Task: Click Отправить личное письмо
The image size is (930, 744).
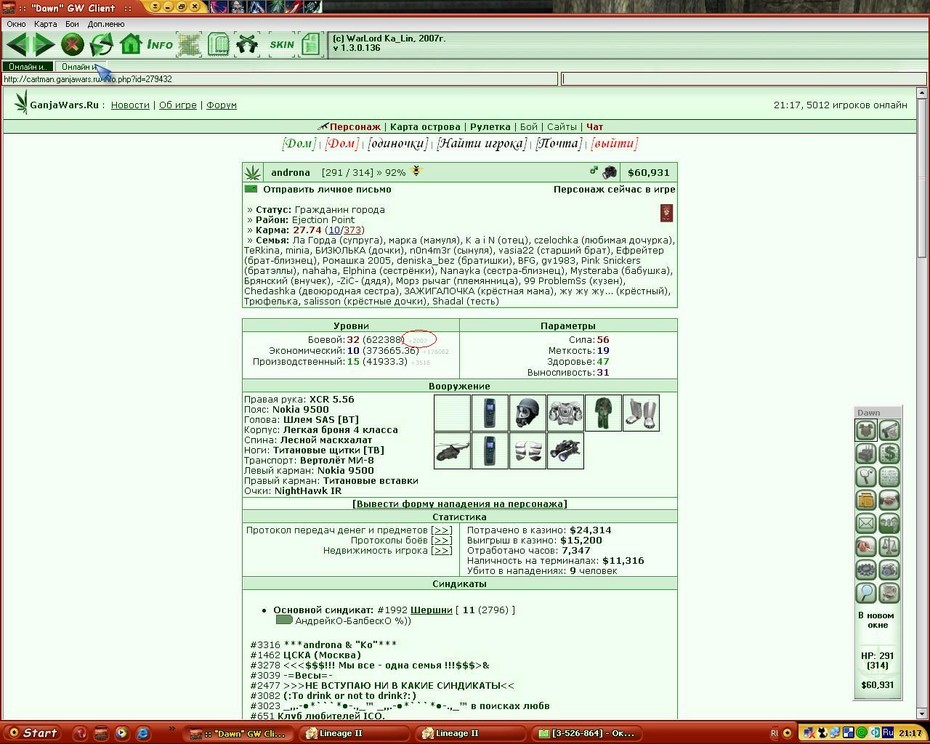Action: 327,189
